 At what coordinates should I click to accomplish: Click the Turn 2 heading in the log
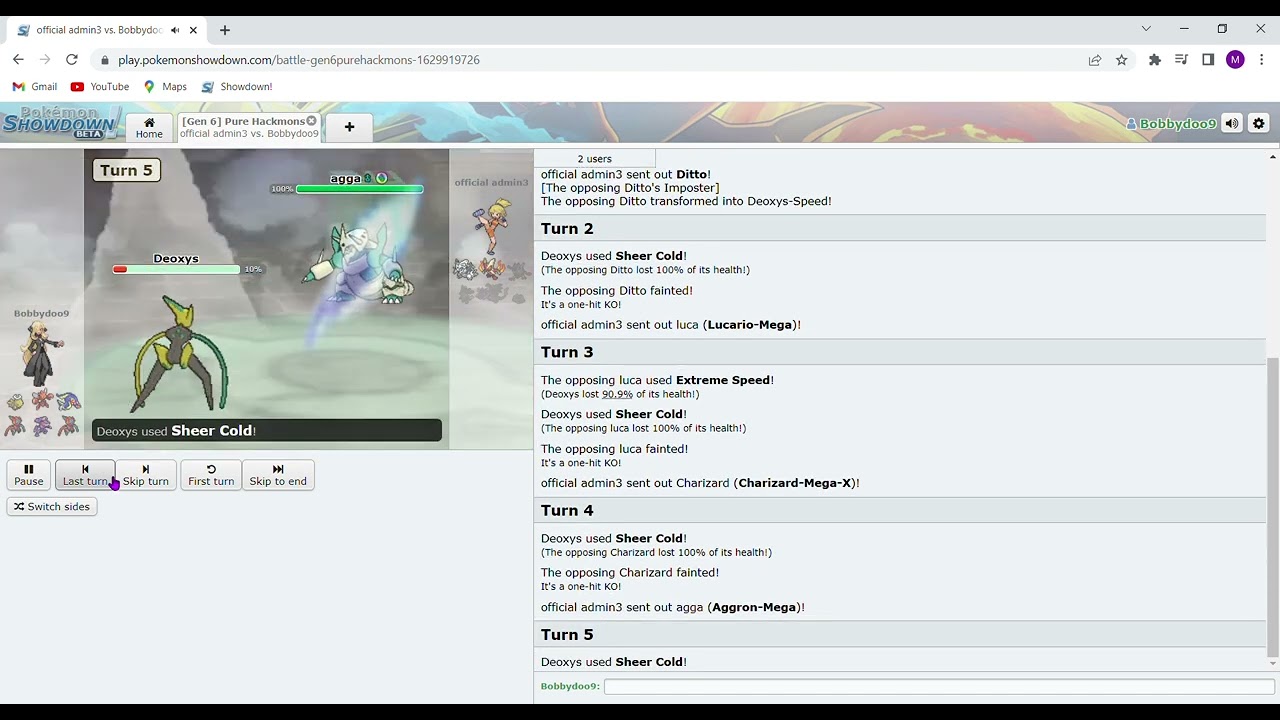coord(567,229)
